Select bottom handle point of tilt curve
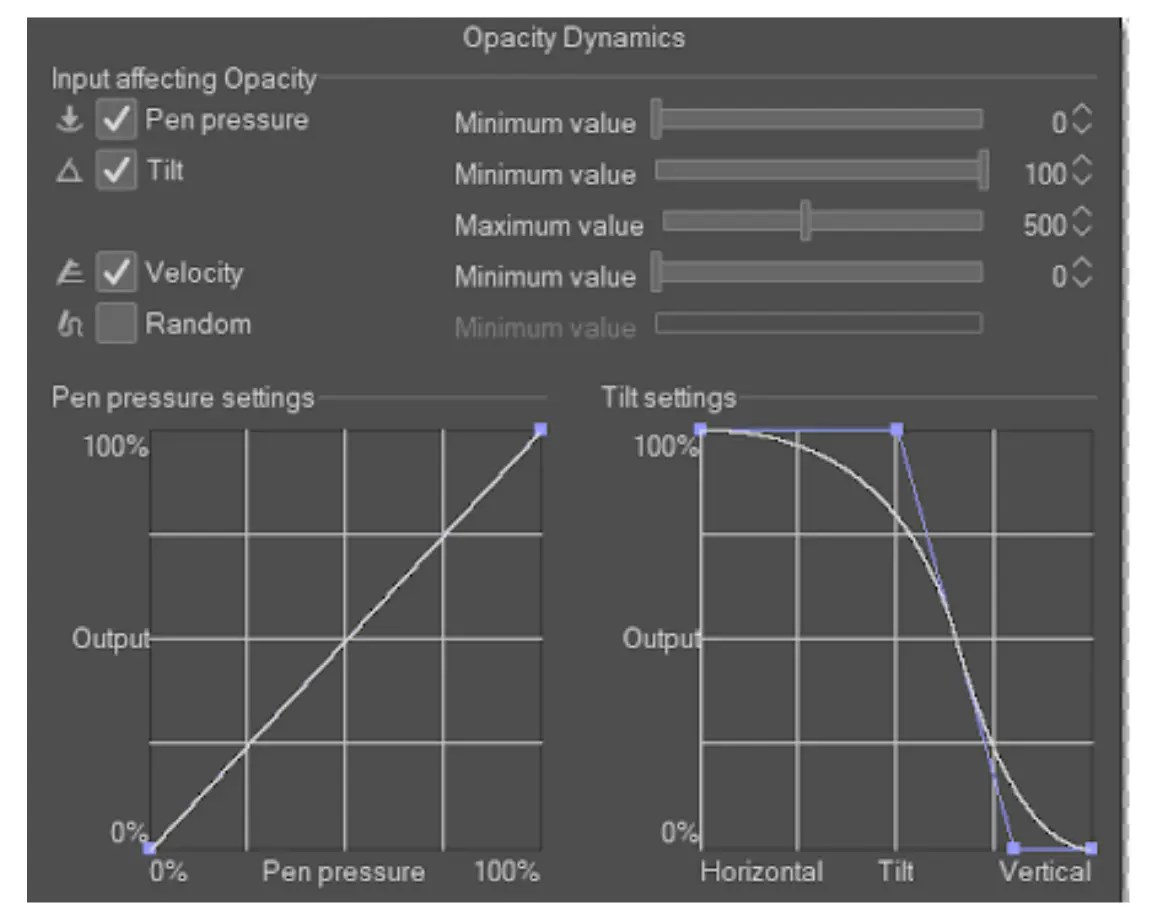This screenshot has width=1152, height=916. click(1013, 848)
